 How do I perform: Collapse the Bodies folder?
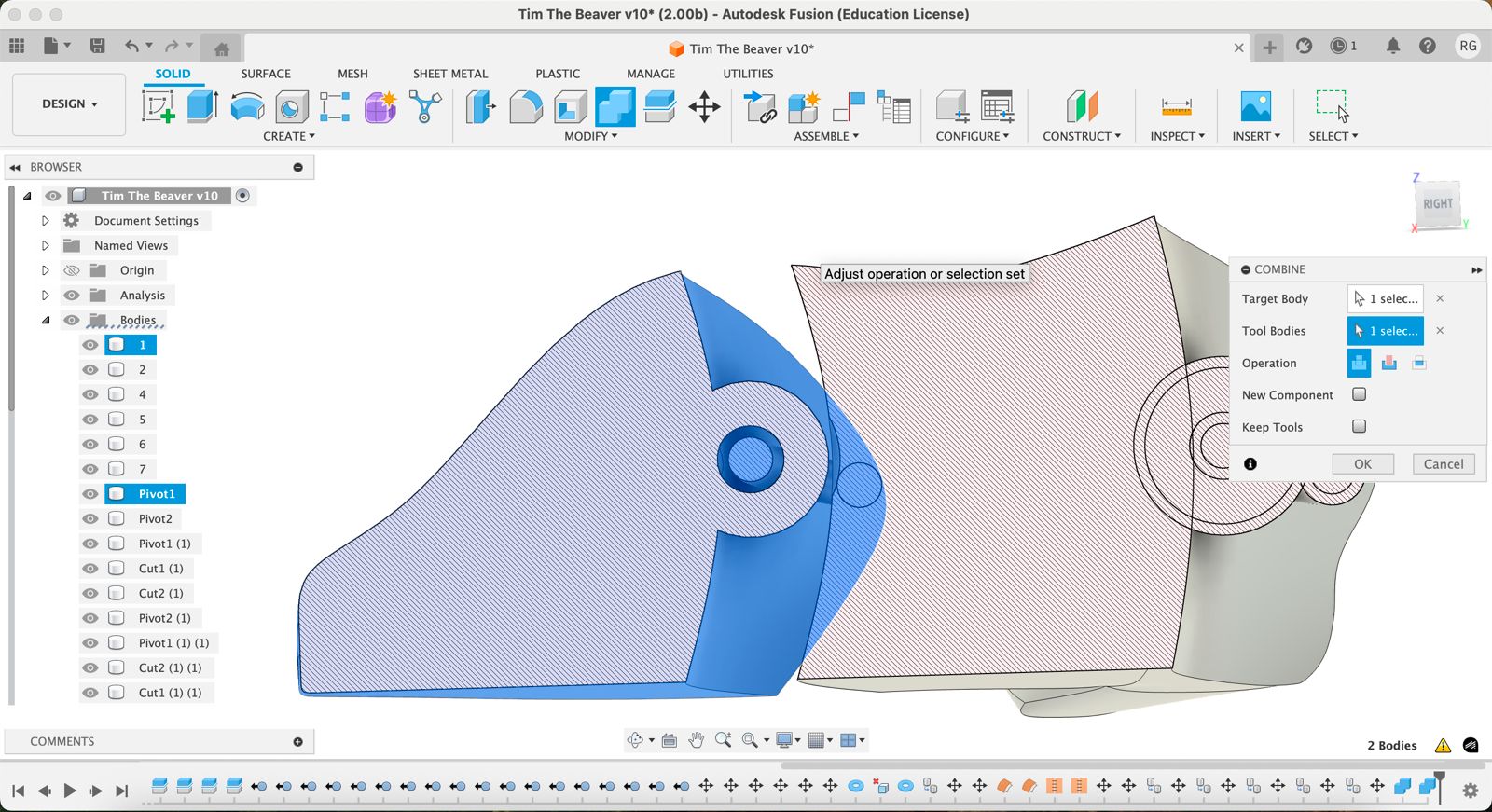click(x=45, y=320)
